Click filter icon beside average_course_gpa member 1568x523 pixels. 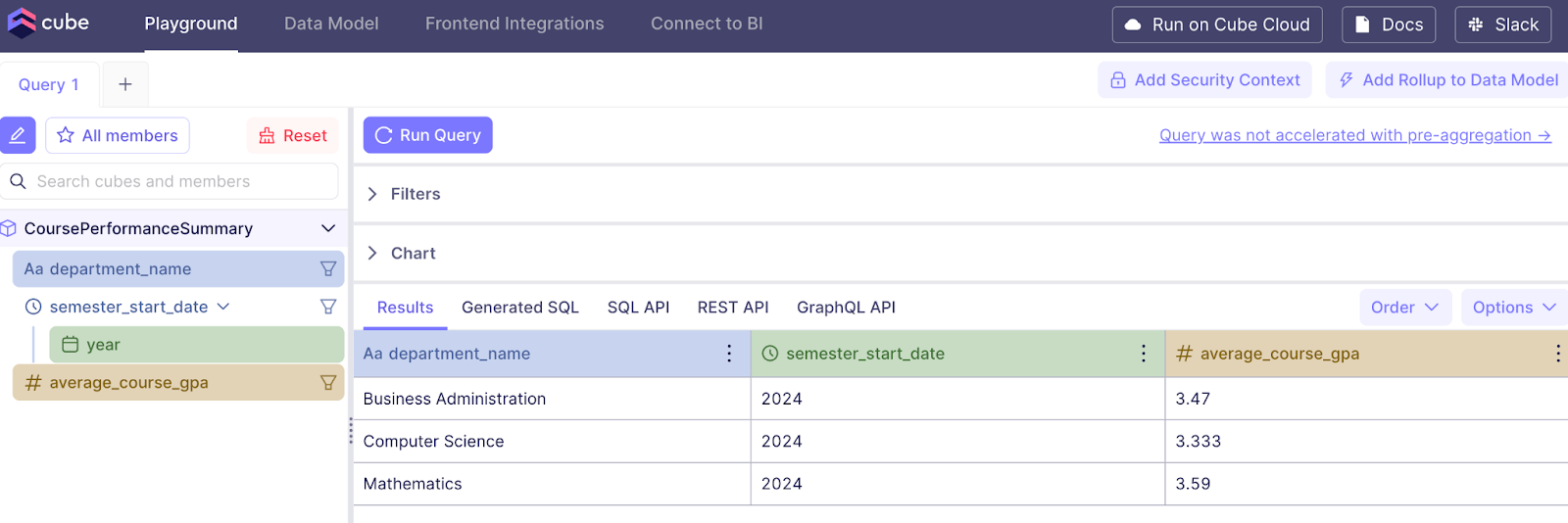point(328,383)
